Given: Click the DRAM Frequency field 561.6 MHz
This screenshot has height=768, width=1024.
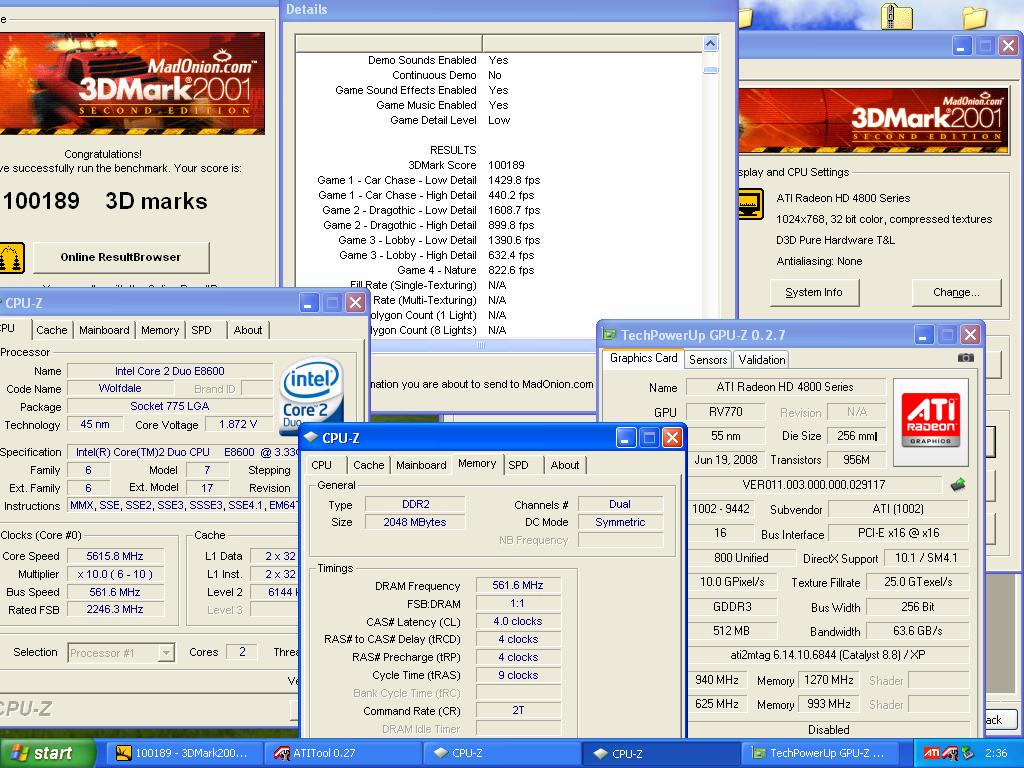Looking at the screenshot, I should pyautogui.click(x=518, y=585).
